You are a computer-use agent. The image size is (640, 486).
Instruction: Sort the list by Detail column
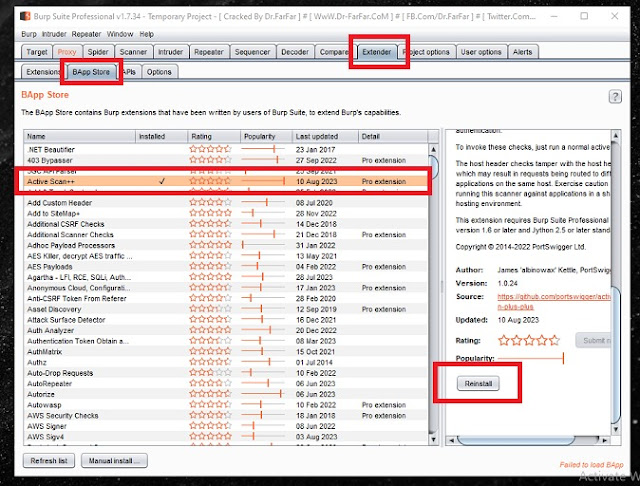[393, 136]
